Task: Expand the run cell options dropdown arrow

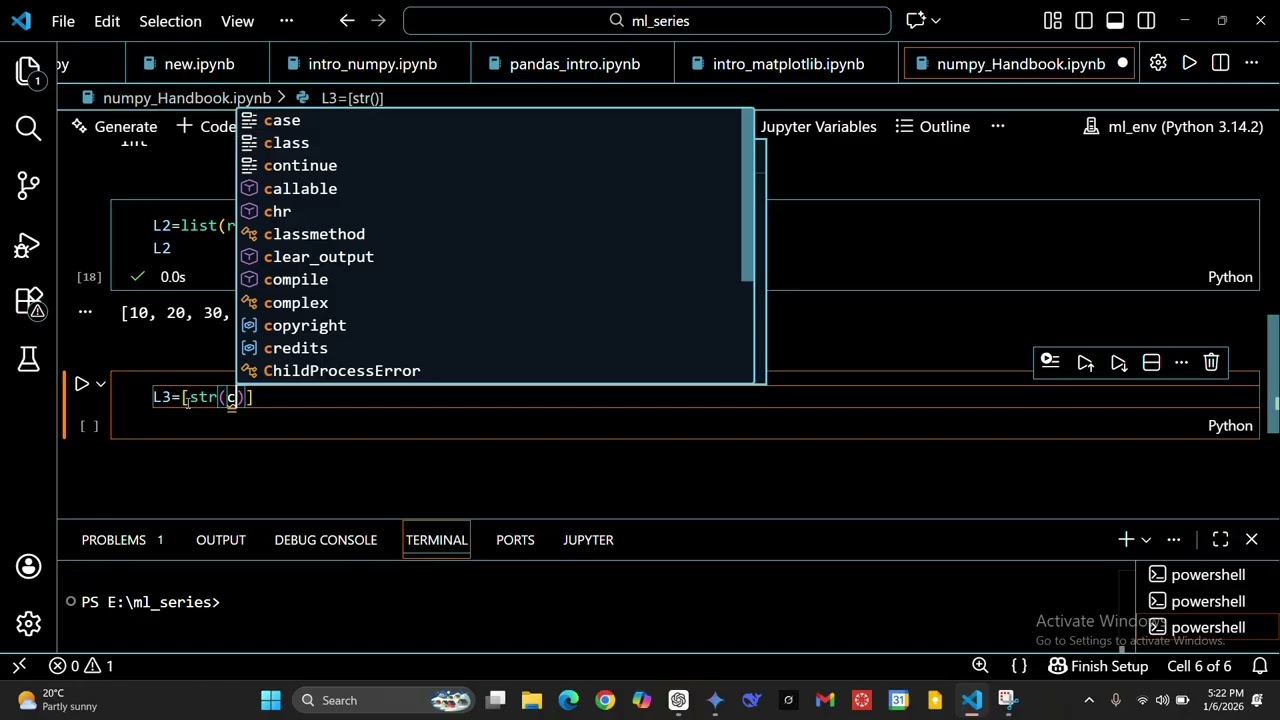Action: tap(101, 383)
